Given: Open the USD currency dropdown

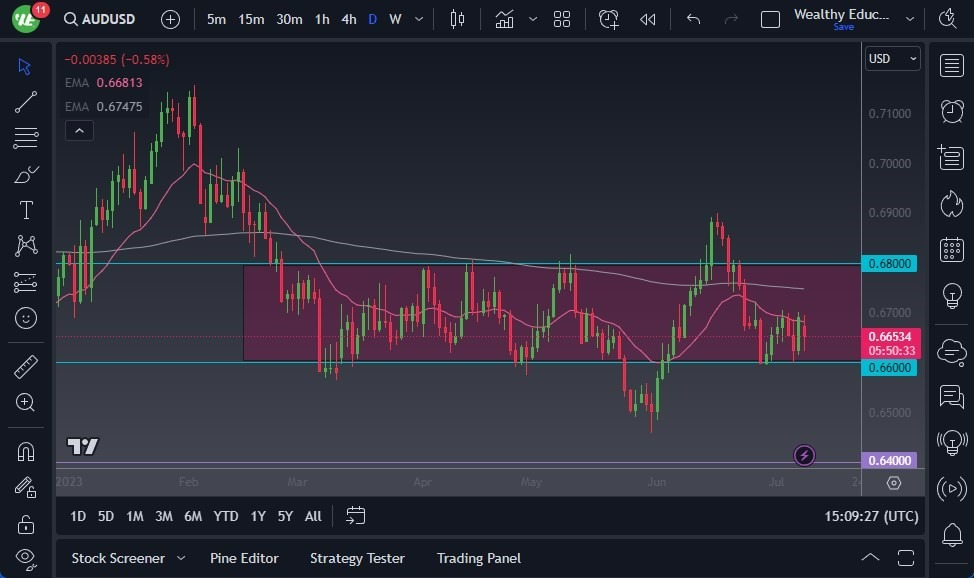Looking at the screenshot, I should [x=891, y=58].
